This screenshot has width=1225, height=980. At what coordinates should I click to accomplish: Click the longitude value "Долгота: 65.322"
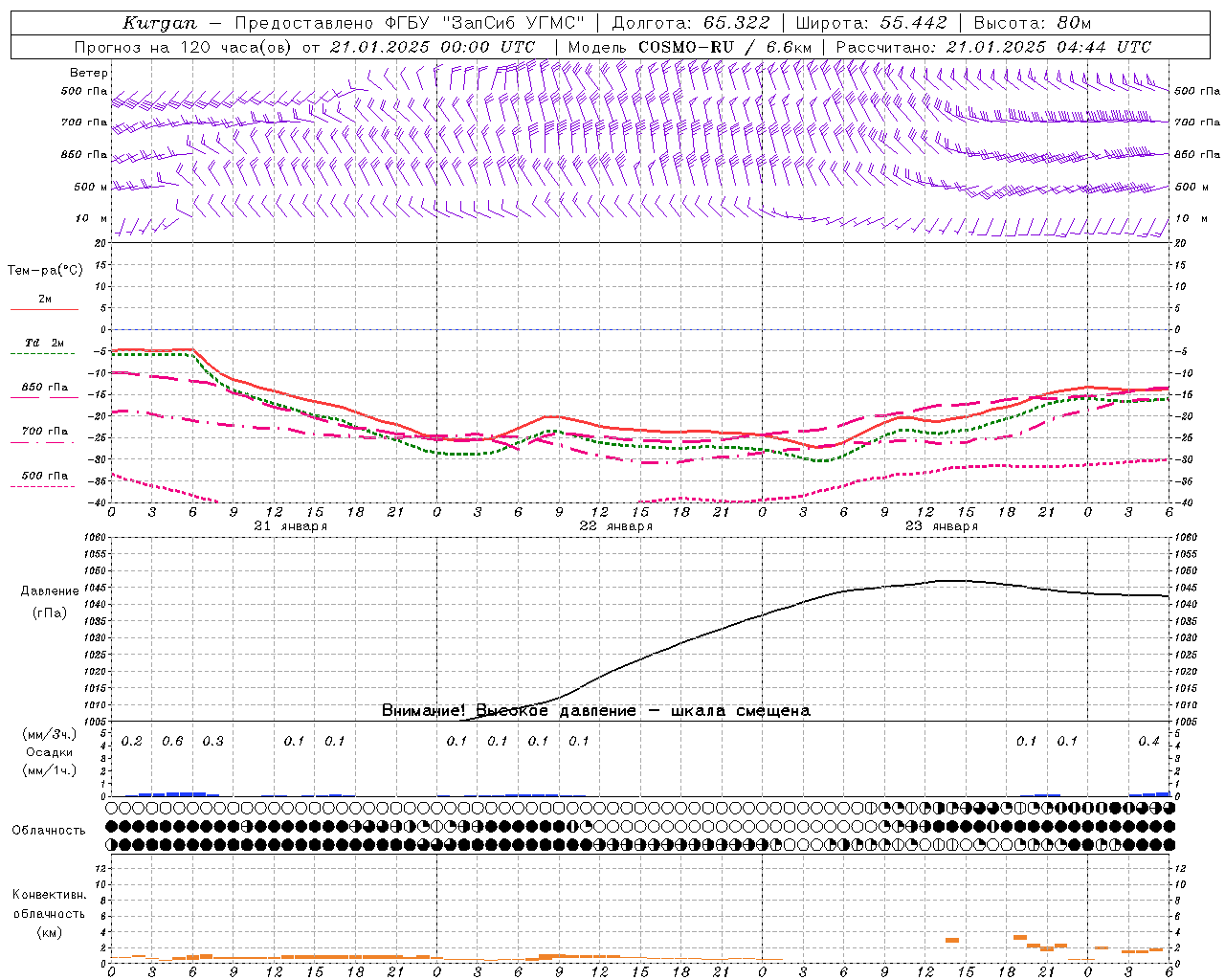(x=691, y=23)
